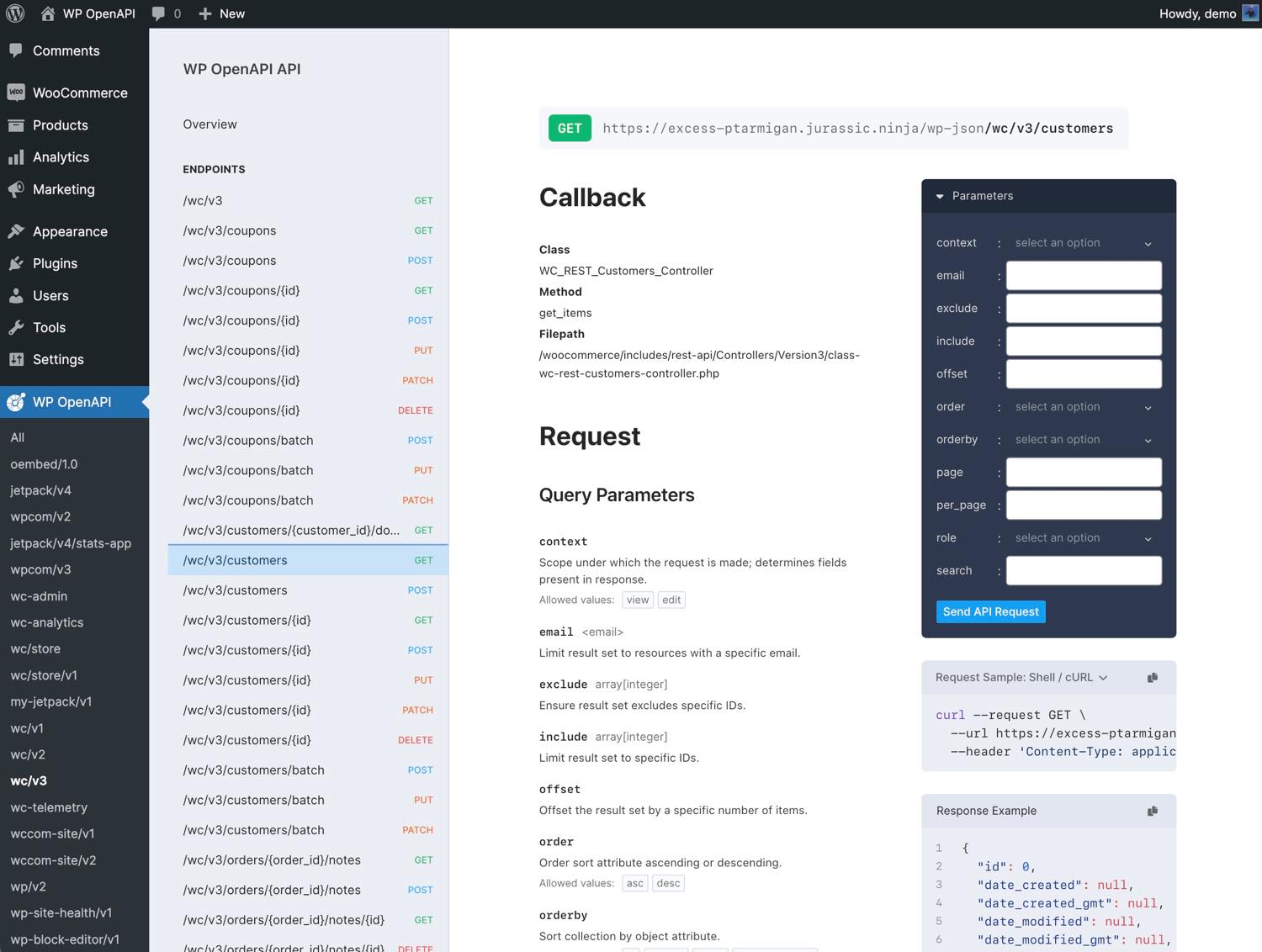Select the wc-admin namespace link
1262x952 pixels.
39,596
